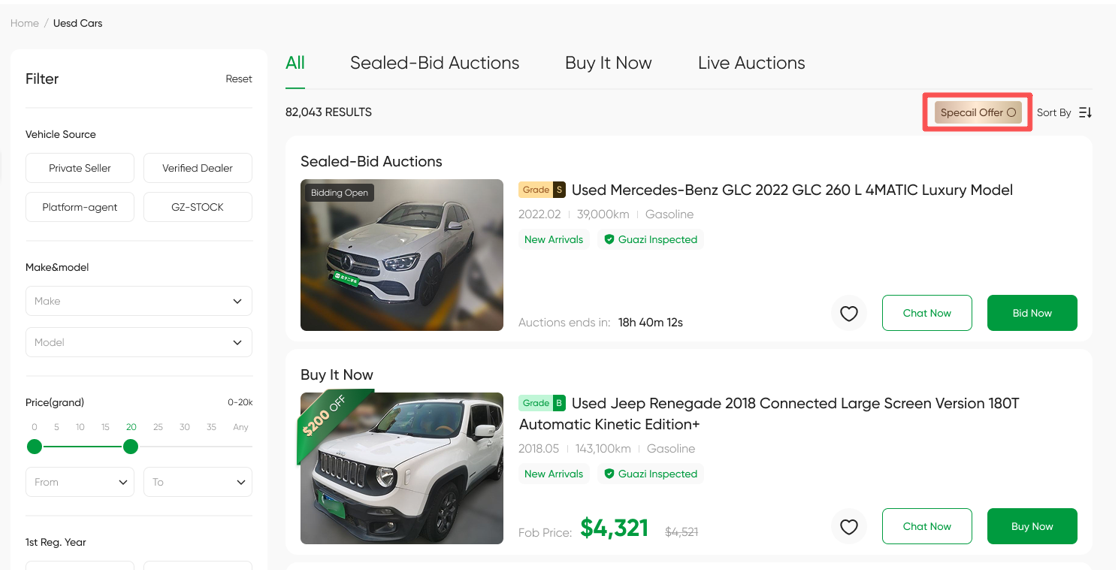Screen dimensions: 1116x570
Task: Favorite the Mercedes-Benz GLC listing heart icon
Action: pos(849,313)
